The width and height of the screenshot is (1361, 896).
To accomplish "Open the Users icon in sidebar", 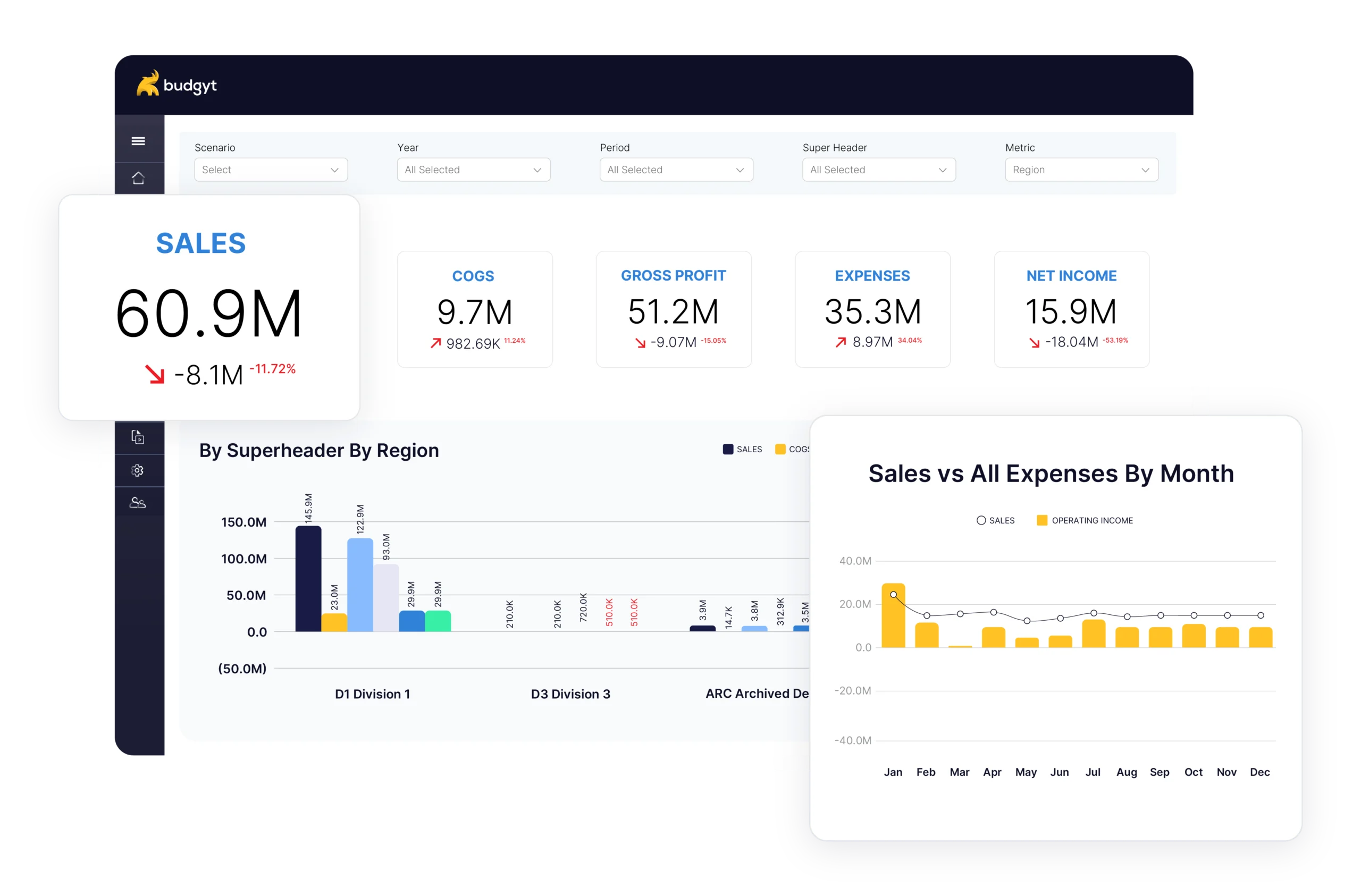I will (138, 503).
